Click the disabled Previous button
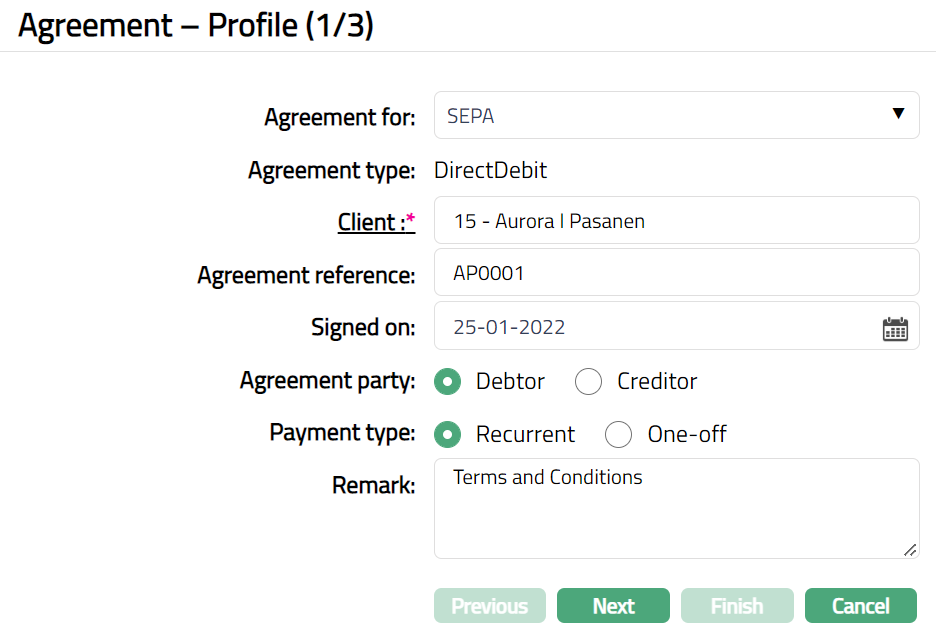936x637 pixels. (x=490, y=606)
